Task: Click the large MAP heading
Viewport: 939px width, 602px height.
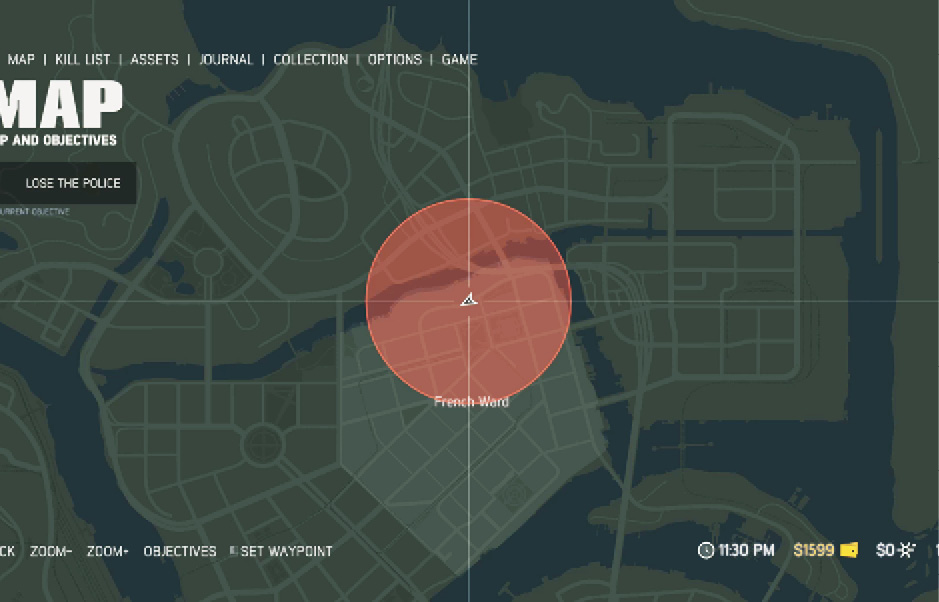Action: tap(61, 105)
